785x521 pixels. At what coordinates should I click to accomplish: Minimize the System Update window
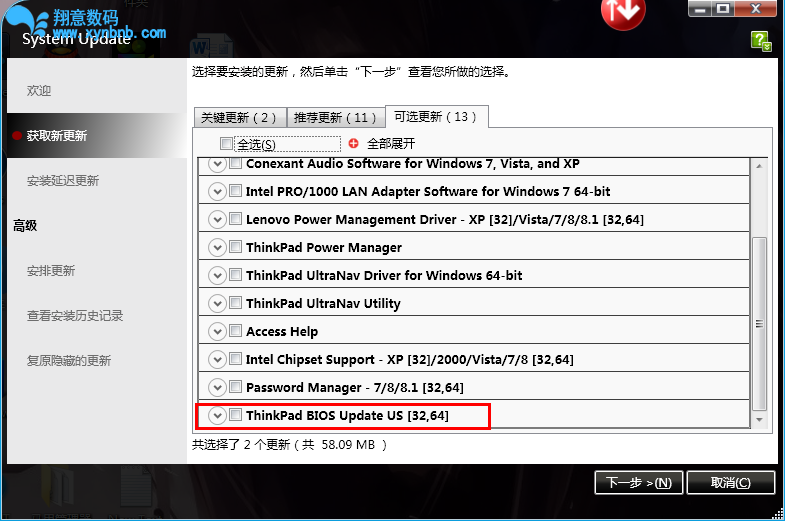coord(700,9)
